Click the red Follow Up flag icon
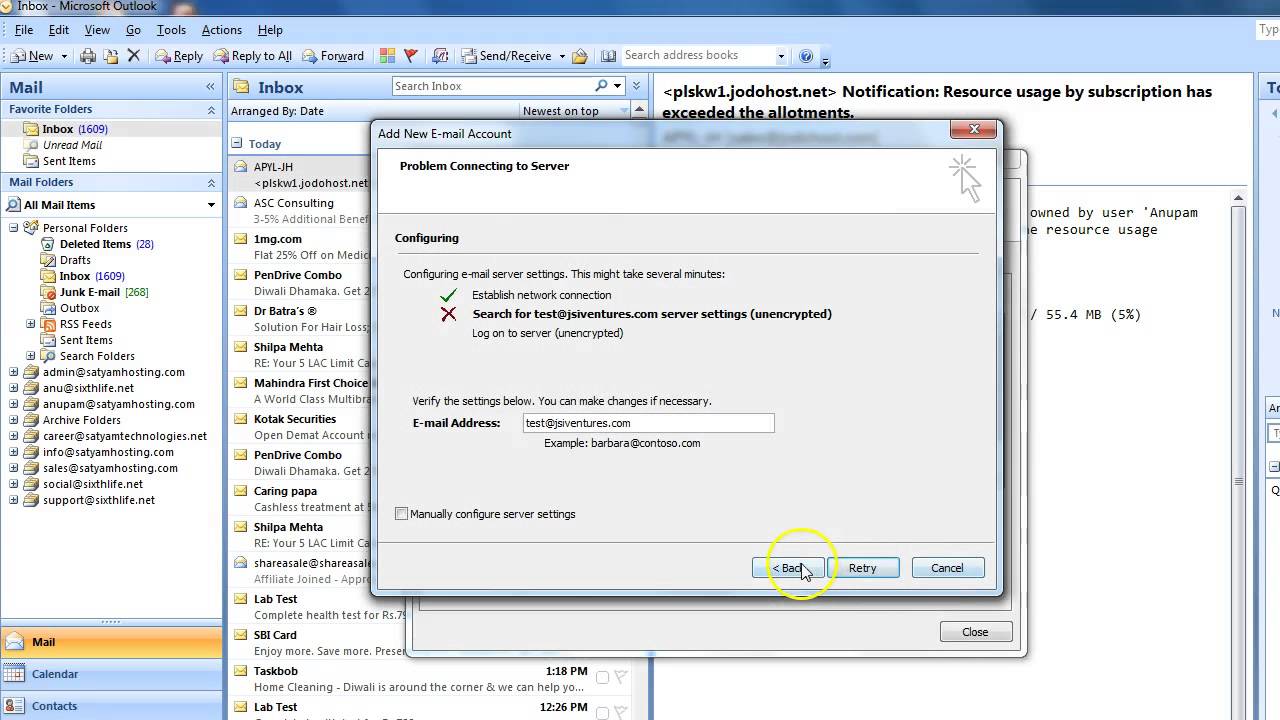 [x=410, y=56]
